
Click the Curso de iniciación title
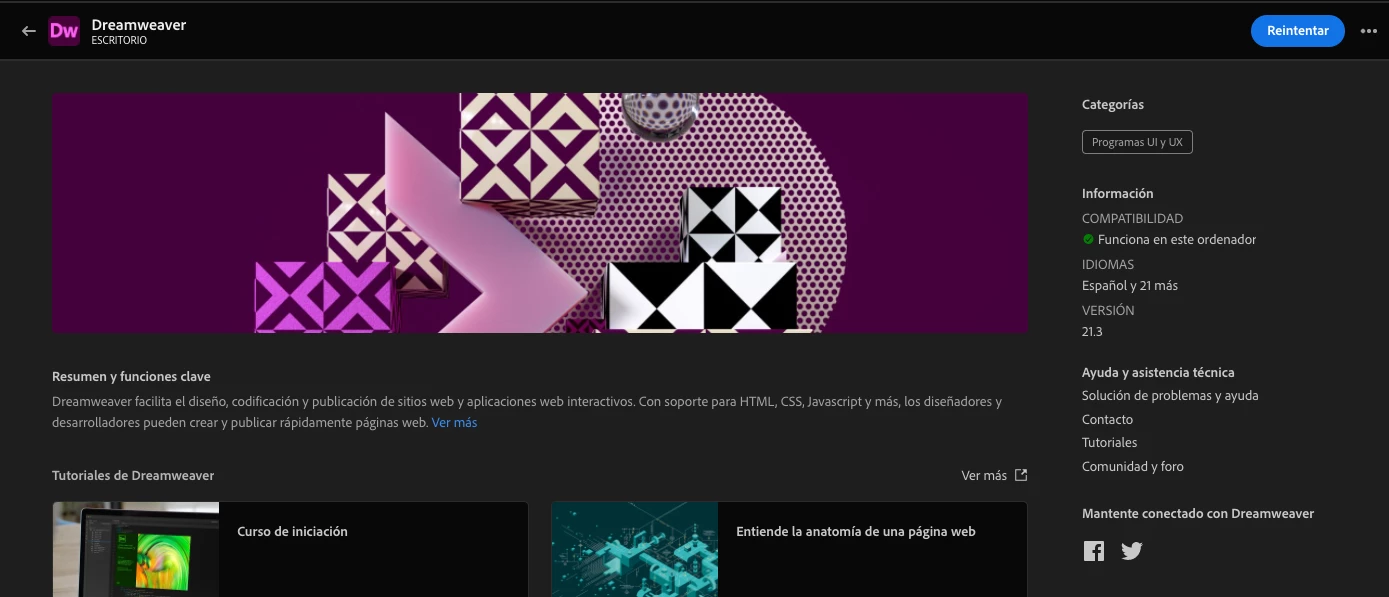coord(292,531)
